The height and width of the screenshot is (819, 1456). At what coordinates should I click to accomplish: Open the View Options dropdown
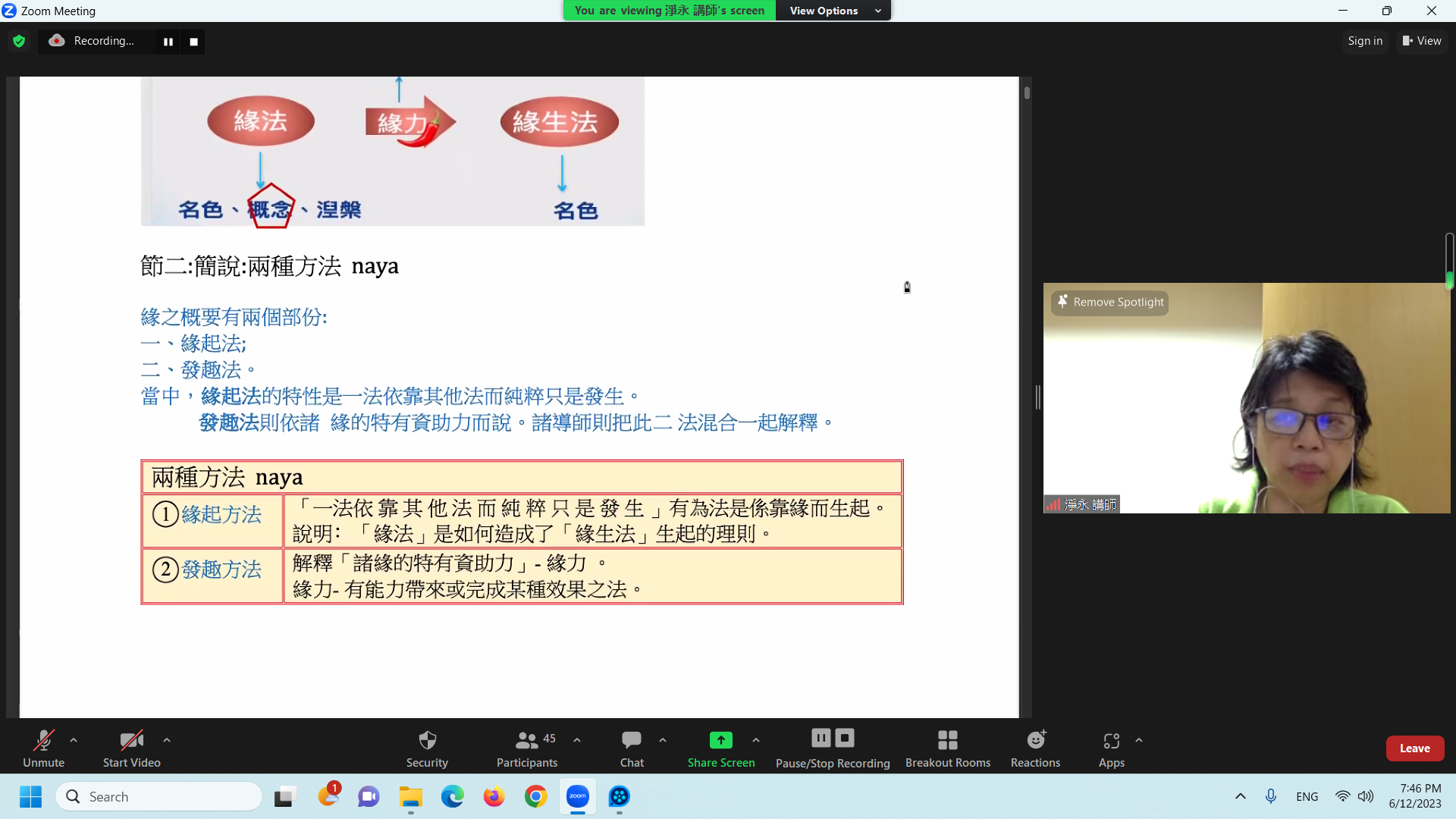[834, 11]
